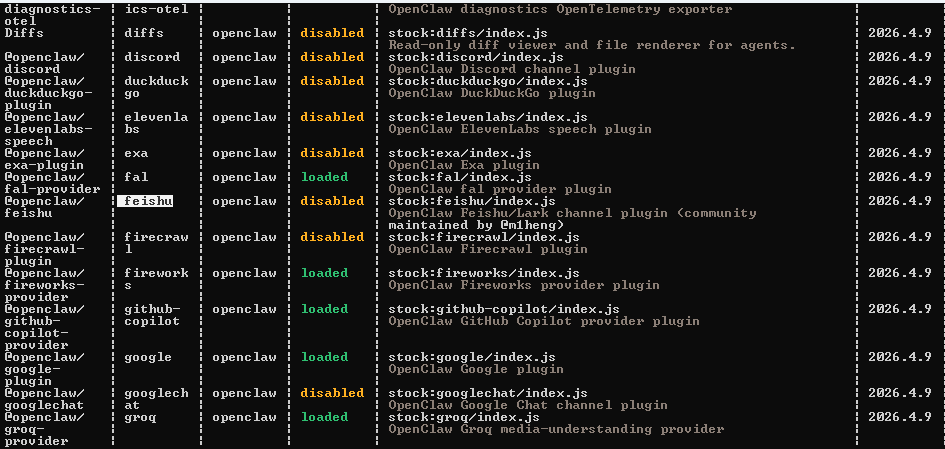Click the OpenClaw Fireworks provider plugin description
The height and width of the screenshot is (449, 945).
tap(523, 285)
